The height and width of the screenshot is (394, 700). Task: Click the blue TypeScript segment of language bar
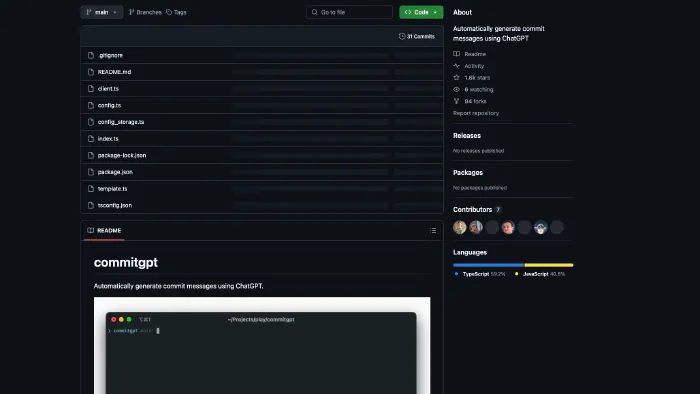click(x=488, y=265)
